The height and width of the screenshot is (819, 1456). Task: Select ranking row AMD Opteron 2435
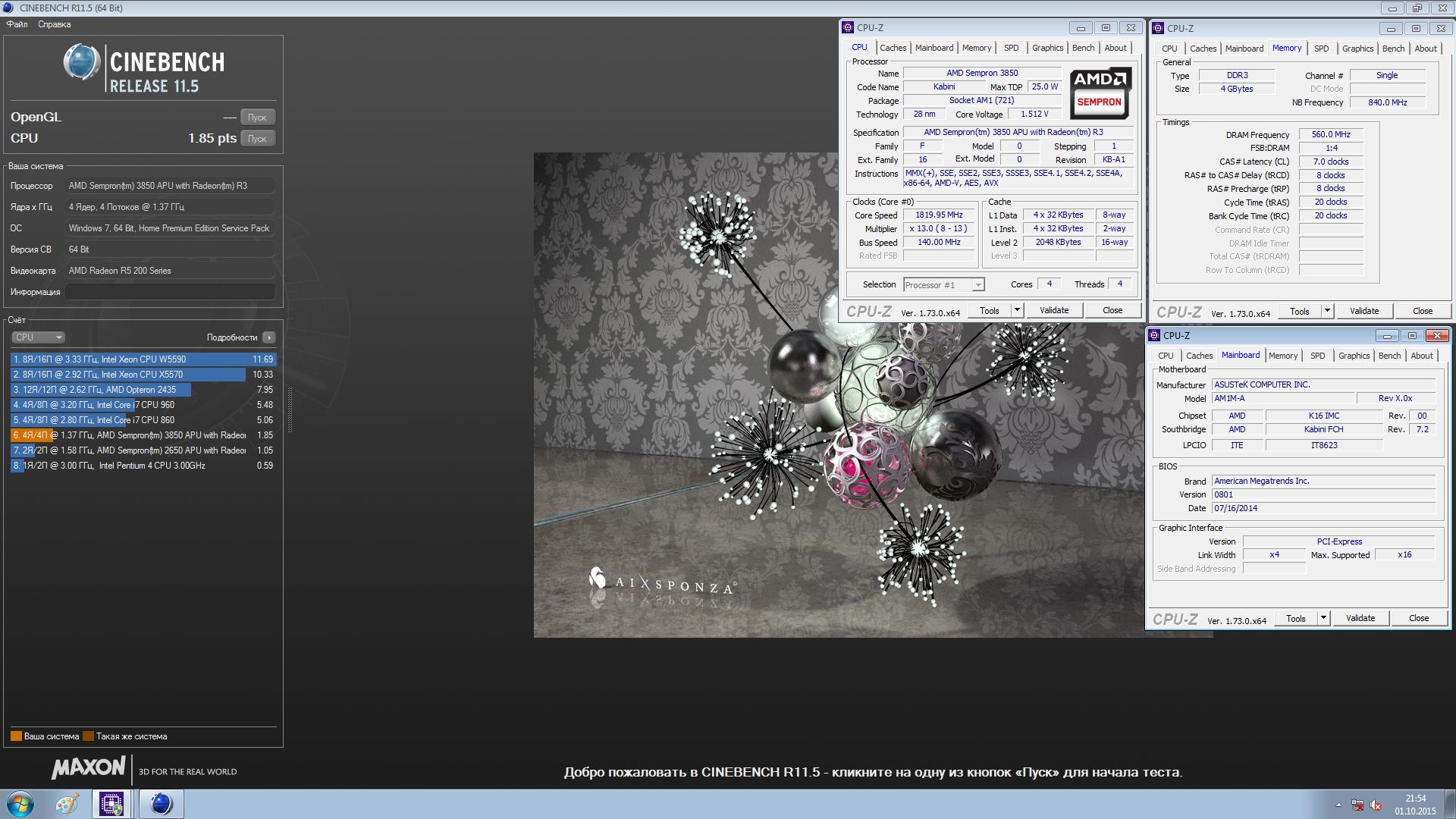[x=143, y=390]
